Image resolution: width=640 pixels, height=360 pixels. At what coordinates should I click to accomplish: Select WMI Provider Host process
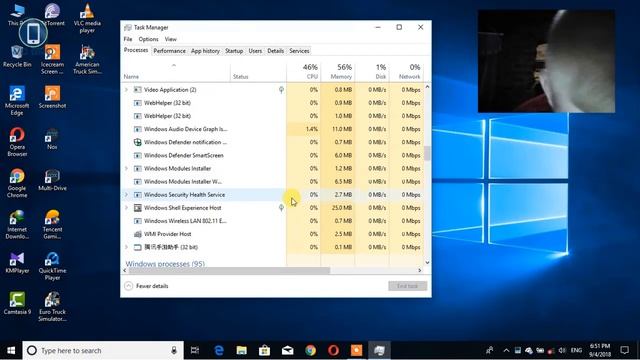pyautogui.click(x=273, y=234)
